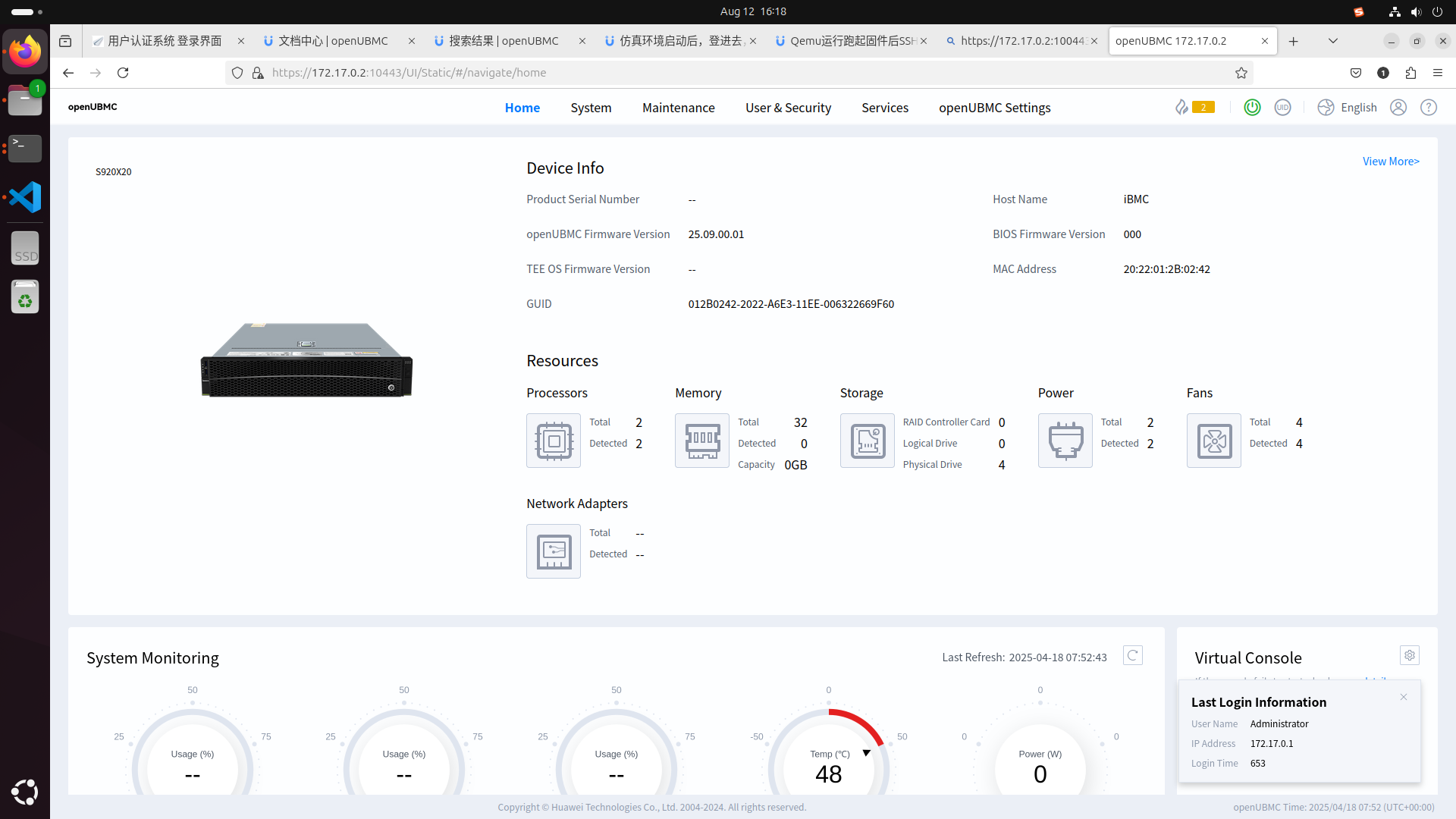Viewport: 1456px width, 819px height.
Task: Open Virtual Console settings gear
Action: [1410, 656]
